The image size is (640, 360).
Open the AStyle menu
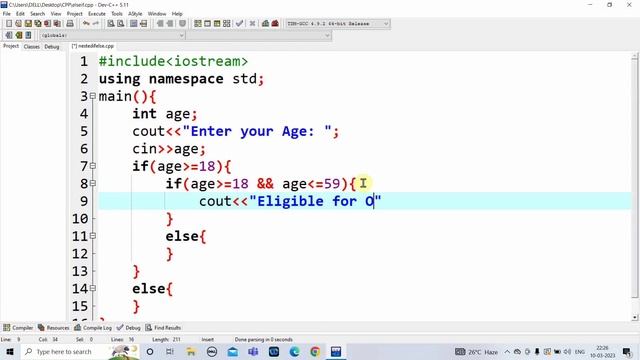click(x=135, y=13)
